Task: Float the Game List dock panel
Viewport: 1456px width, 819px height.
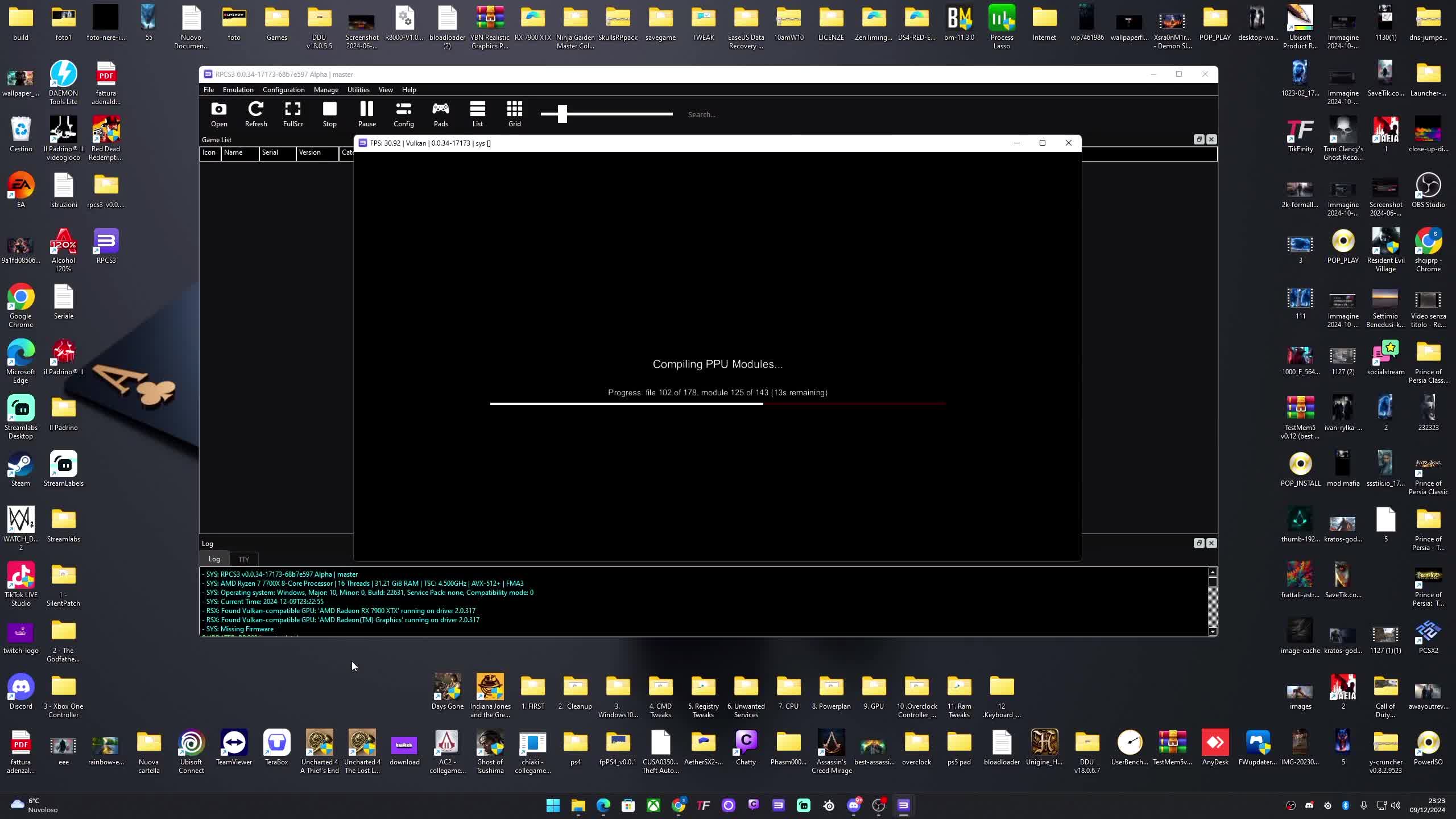Action: (x=1199, y=139)
